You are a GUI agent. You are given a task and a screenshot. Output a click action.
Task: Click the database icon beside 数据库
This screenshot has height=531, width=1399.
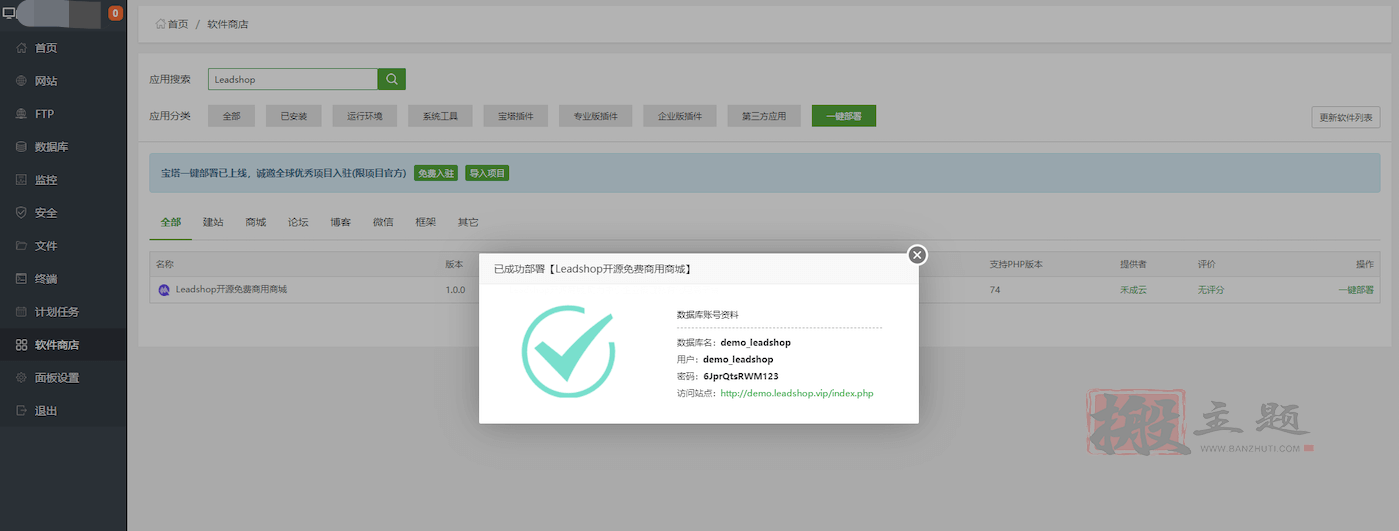pyautogui.click(x=22, y=147)
